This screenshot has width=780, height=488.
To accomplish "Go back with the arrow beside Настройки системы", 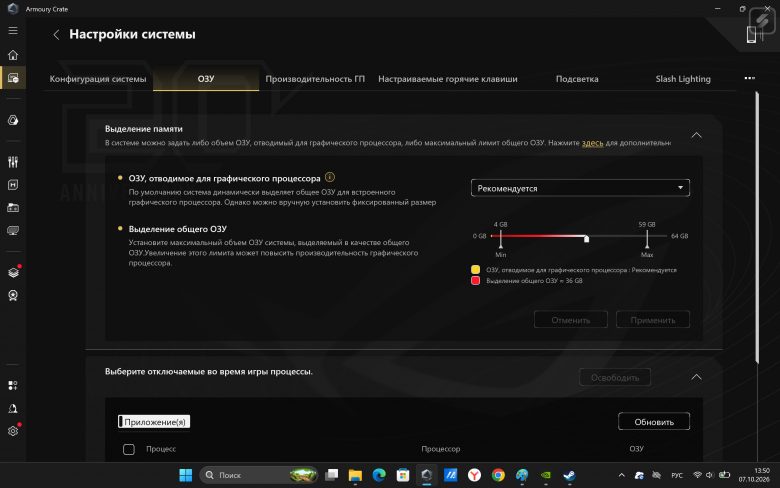I will pos(56,34).
